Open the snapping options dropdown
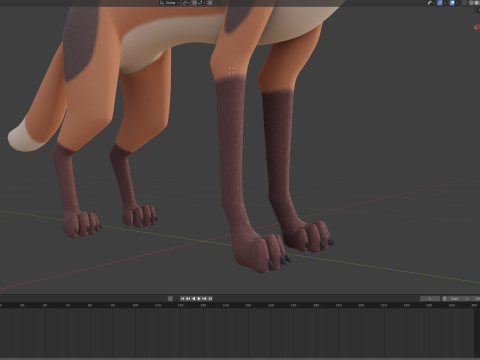The height and width of the screenshot is (360, 480). pos(202,3)
